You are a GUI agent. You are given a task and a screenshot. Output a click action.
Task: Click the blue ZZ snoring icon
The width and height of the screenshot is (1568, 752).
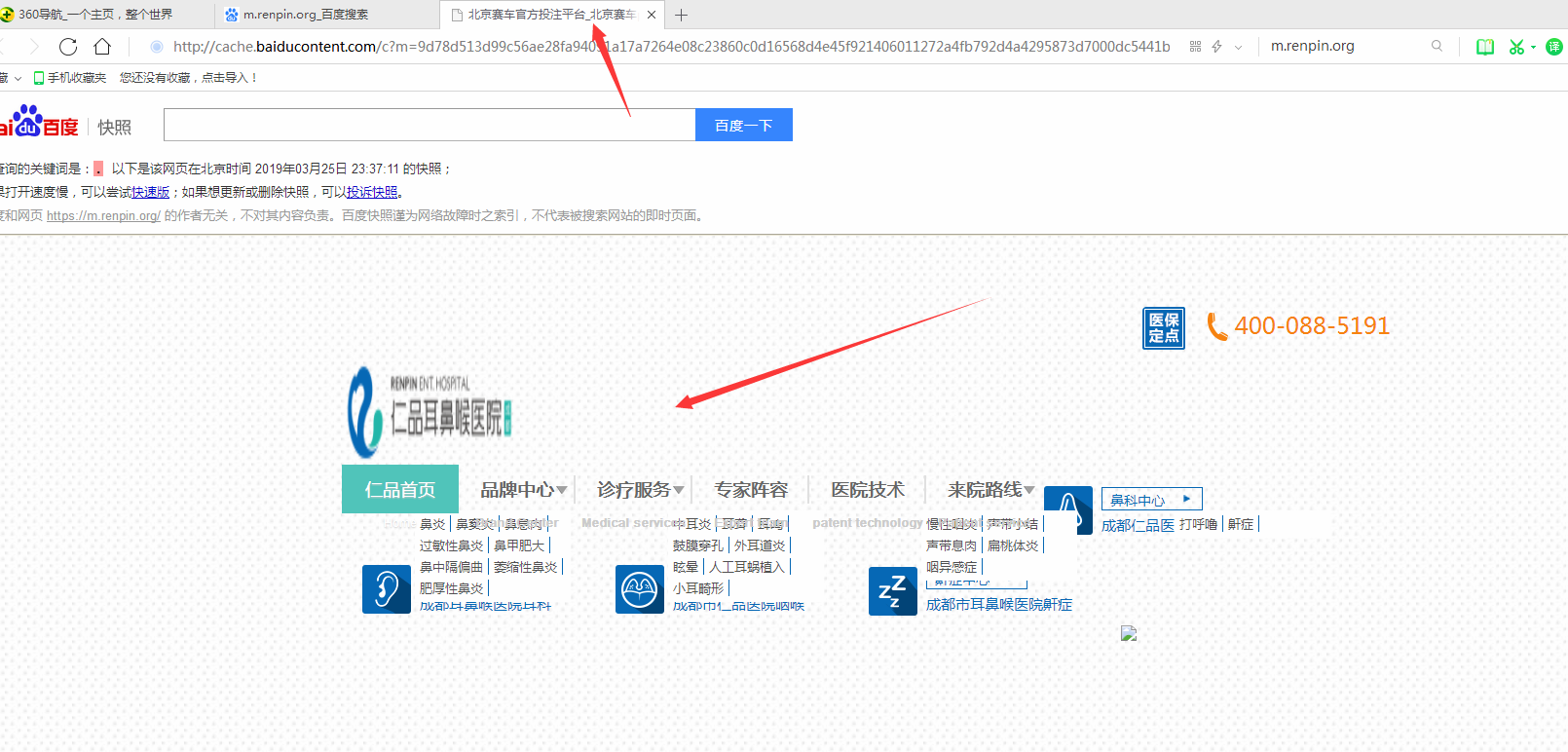coord(893,591)
